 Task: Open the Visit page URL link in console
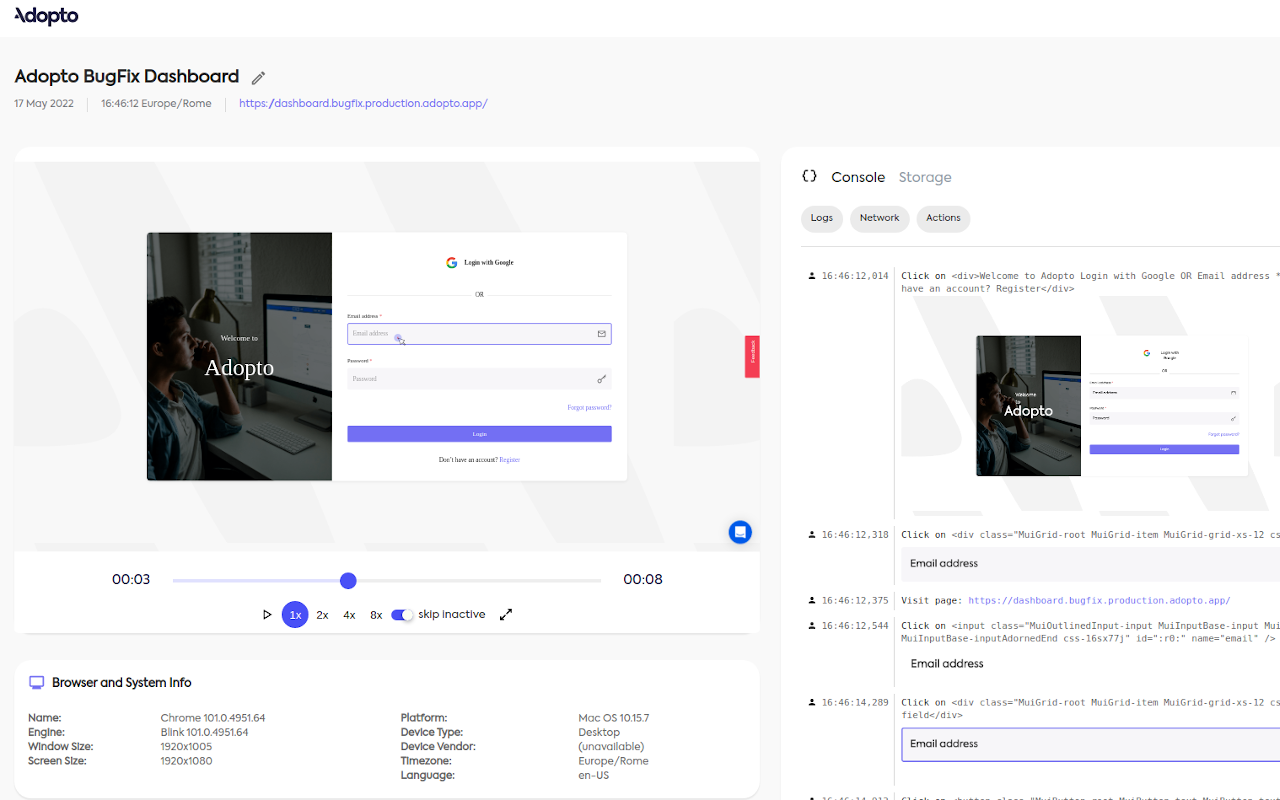tap(1099, 601)
